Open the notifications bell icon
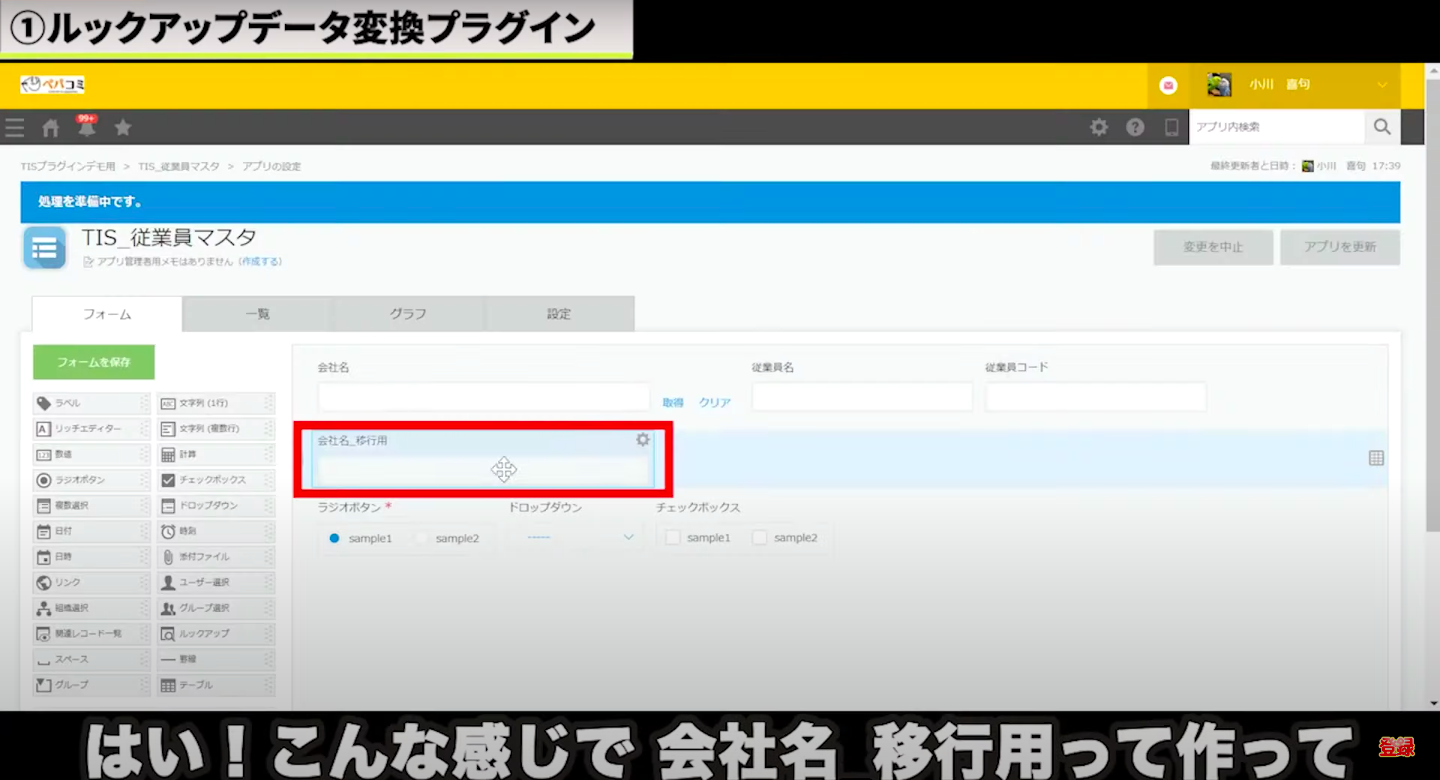Image resolution: width=1440 pixels, height=780 pixels. click(87, 128)
